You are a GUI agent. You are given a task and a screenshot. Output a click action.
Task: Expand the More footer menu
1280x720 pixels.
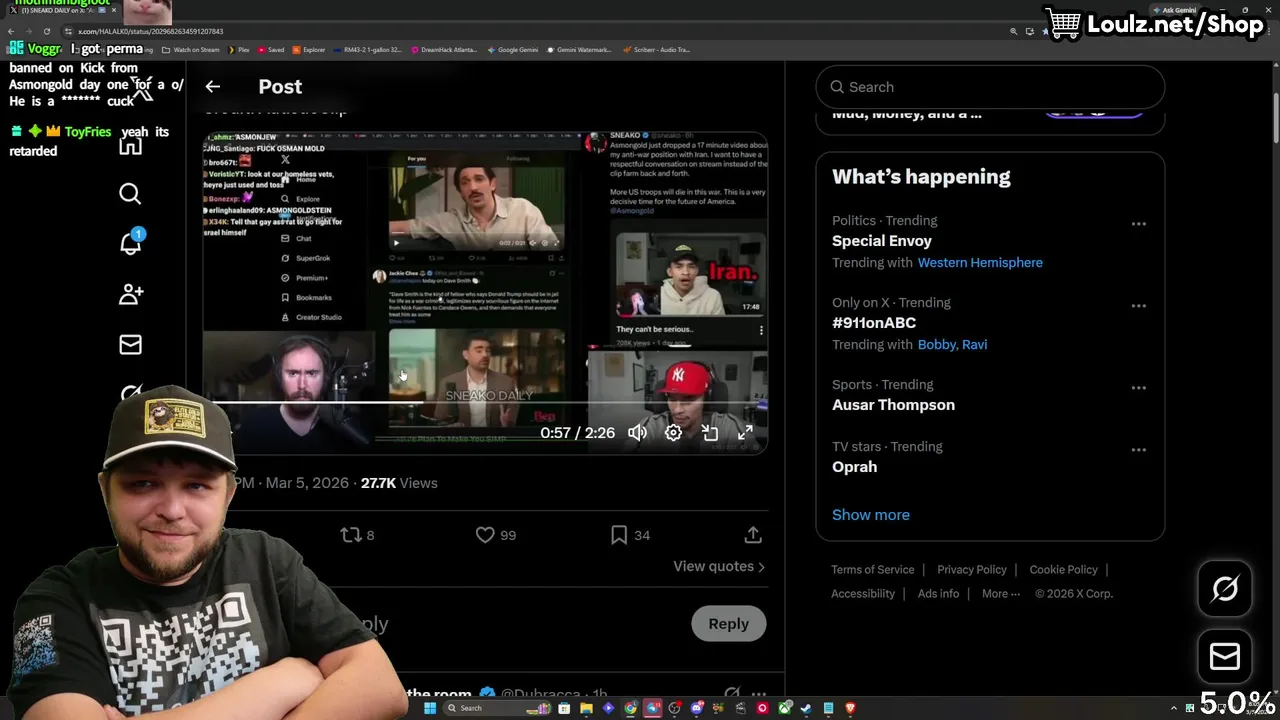point(1000,593)
